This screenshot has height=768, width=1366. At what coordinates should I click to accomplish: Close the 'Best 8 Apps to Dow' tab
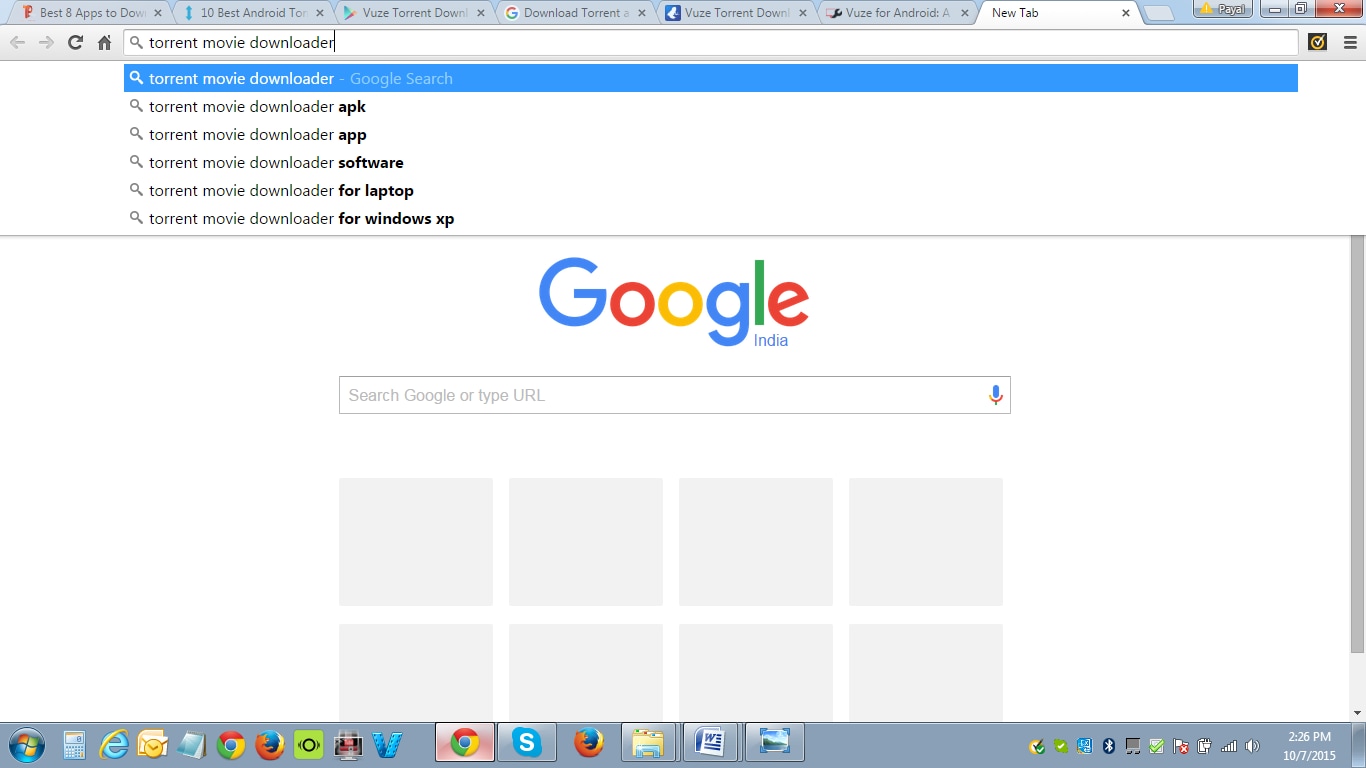click(157, 14)
